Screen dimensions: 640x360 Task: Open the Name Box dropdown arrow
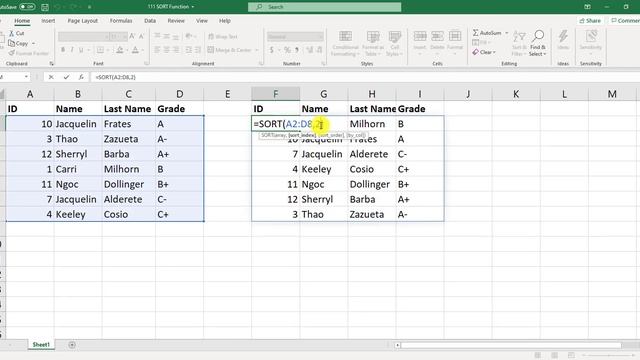pos(26,77)
